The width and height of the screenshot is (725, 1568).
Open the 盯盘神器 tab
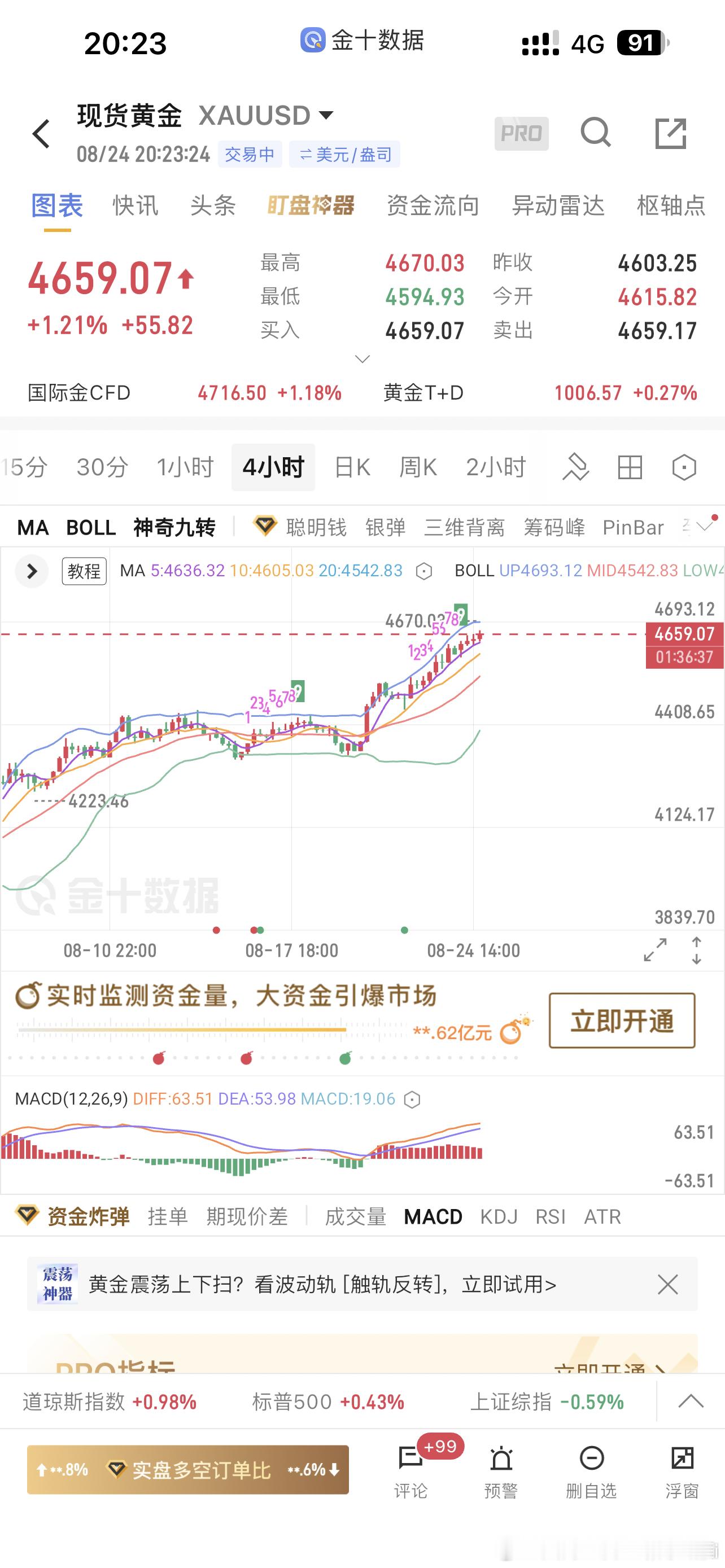coord(311,206)
